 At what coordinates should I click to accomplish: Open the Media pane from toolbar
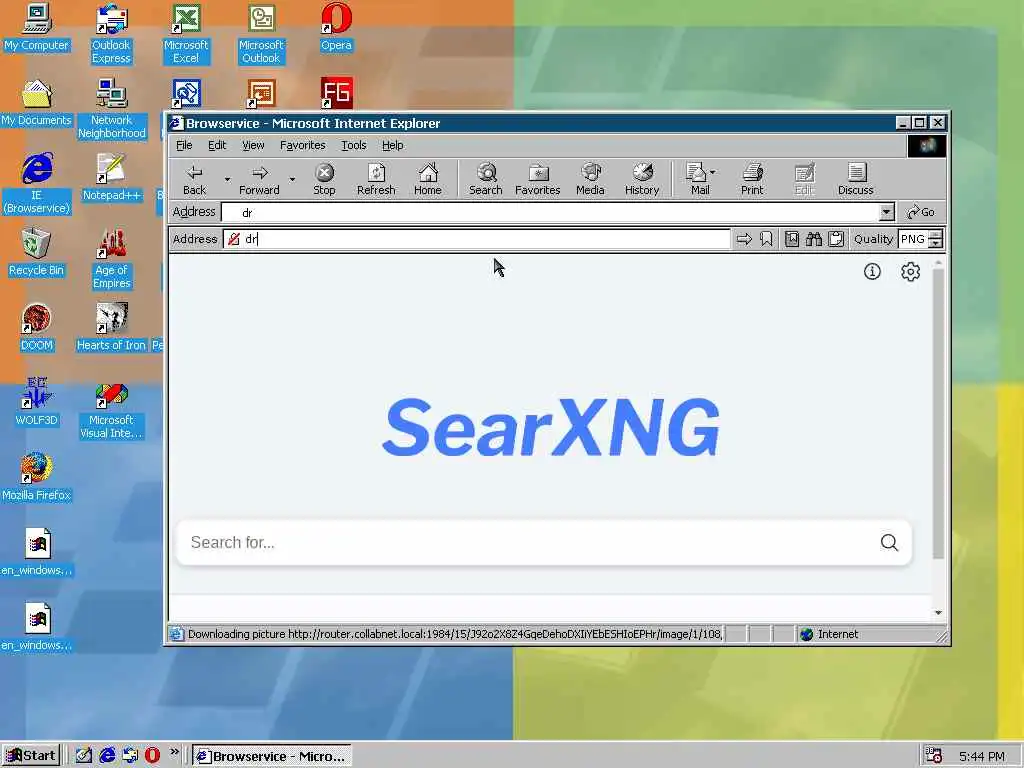point(590,179)
